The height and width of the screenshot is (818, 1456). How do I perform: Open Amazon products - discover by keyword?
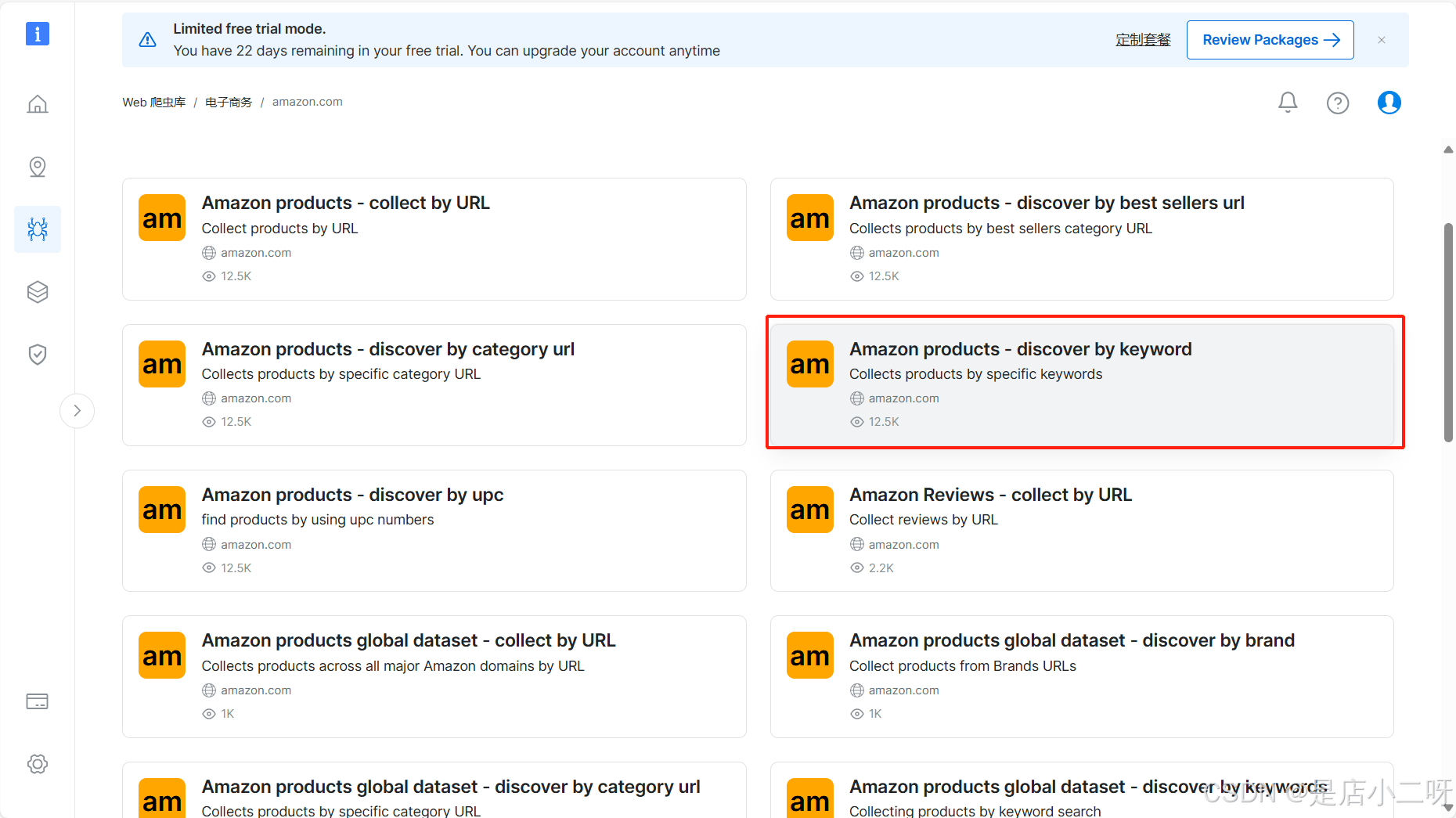[x=1020, y=349]
